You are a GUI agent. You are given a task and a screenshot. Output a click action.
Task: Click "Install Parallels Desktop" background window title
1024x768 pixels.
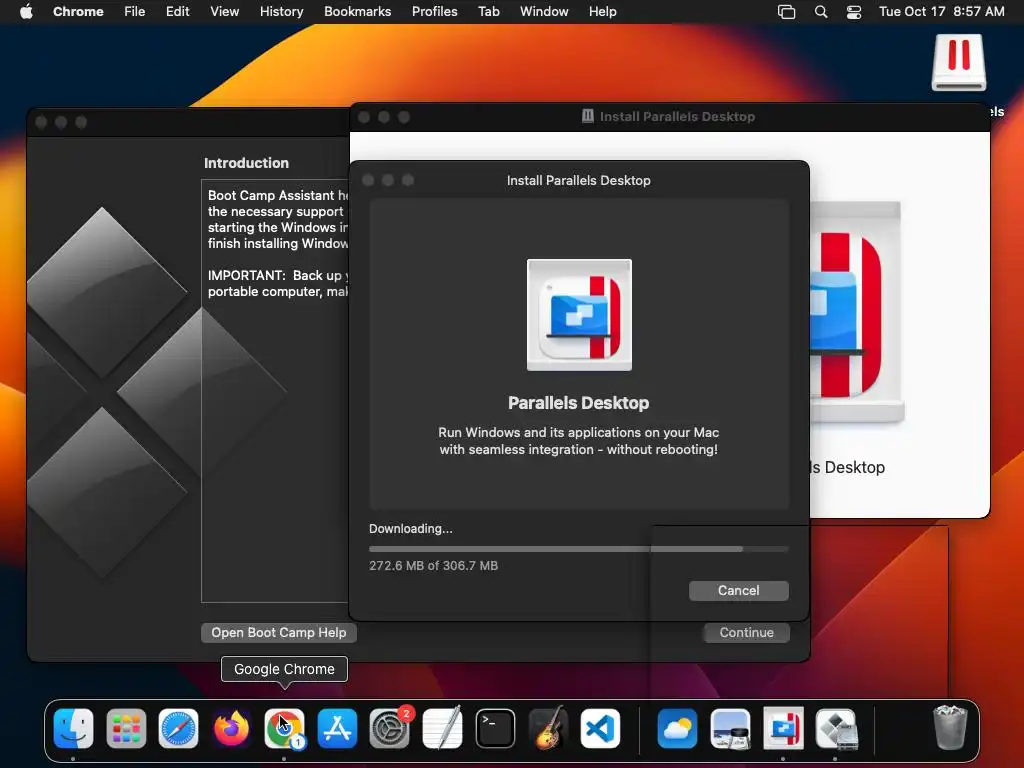click(x=677, y=116)
